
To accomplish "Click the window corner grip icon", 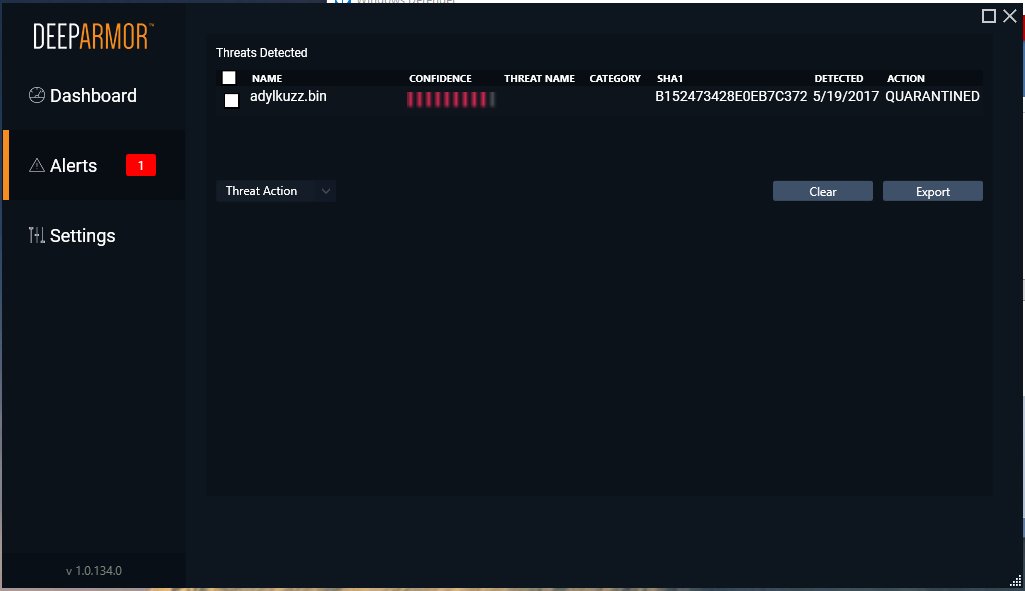I will 1015,581.
